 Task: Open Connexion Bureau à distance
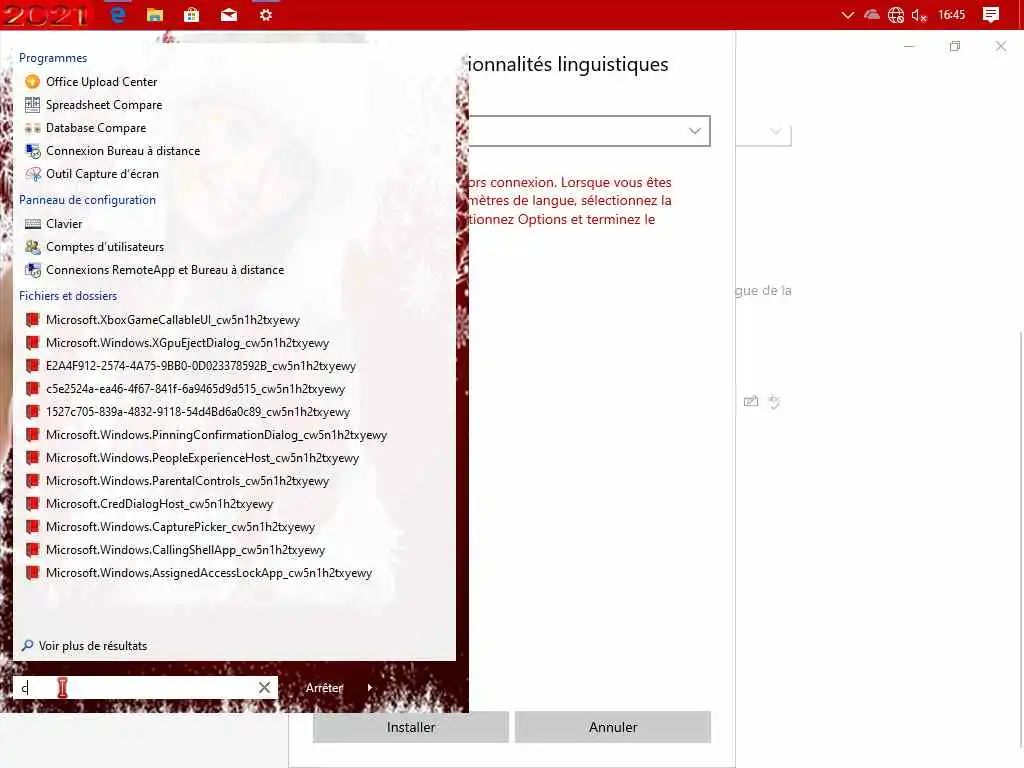pyautogui.click(x=123, y=151)
